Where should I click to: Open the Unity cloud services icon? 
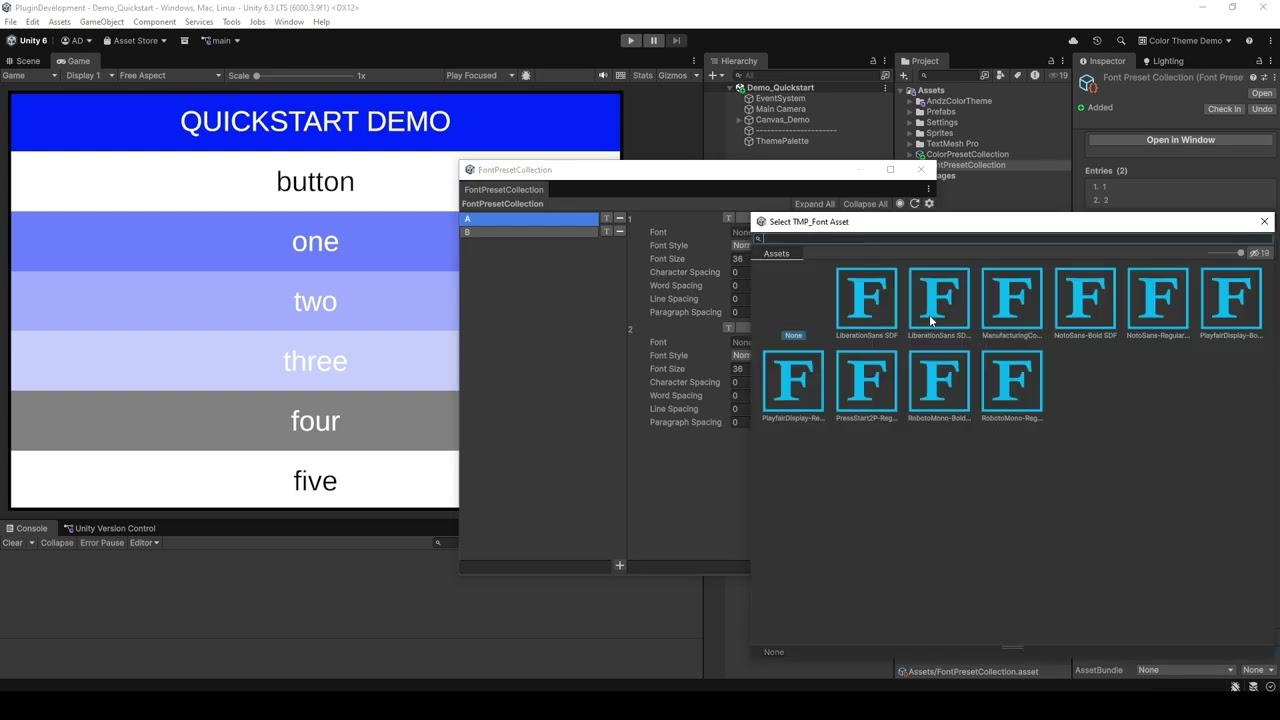click(x=1073, y=41)
